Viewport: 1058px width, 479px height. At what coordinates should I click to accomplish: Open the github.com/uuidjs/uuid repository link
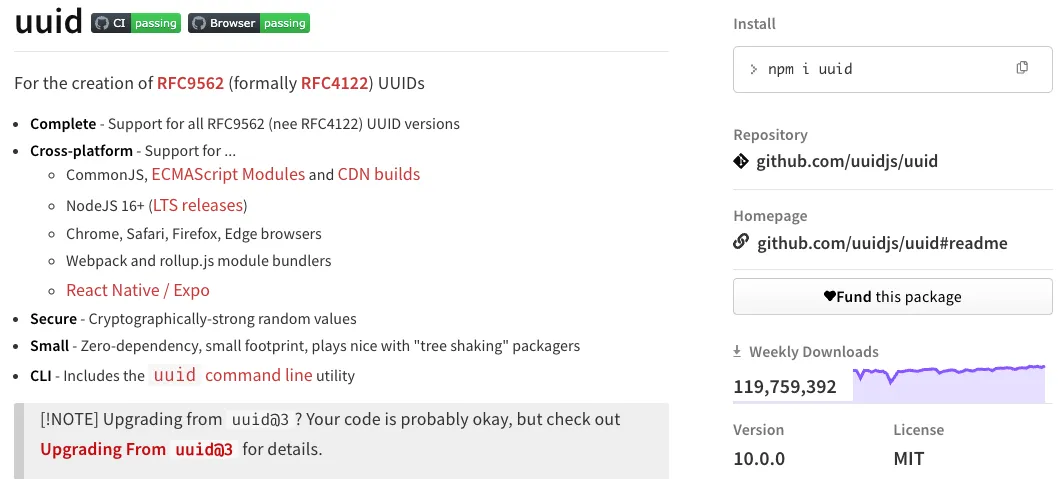pos(847,161)
